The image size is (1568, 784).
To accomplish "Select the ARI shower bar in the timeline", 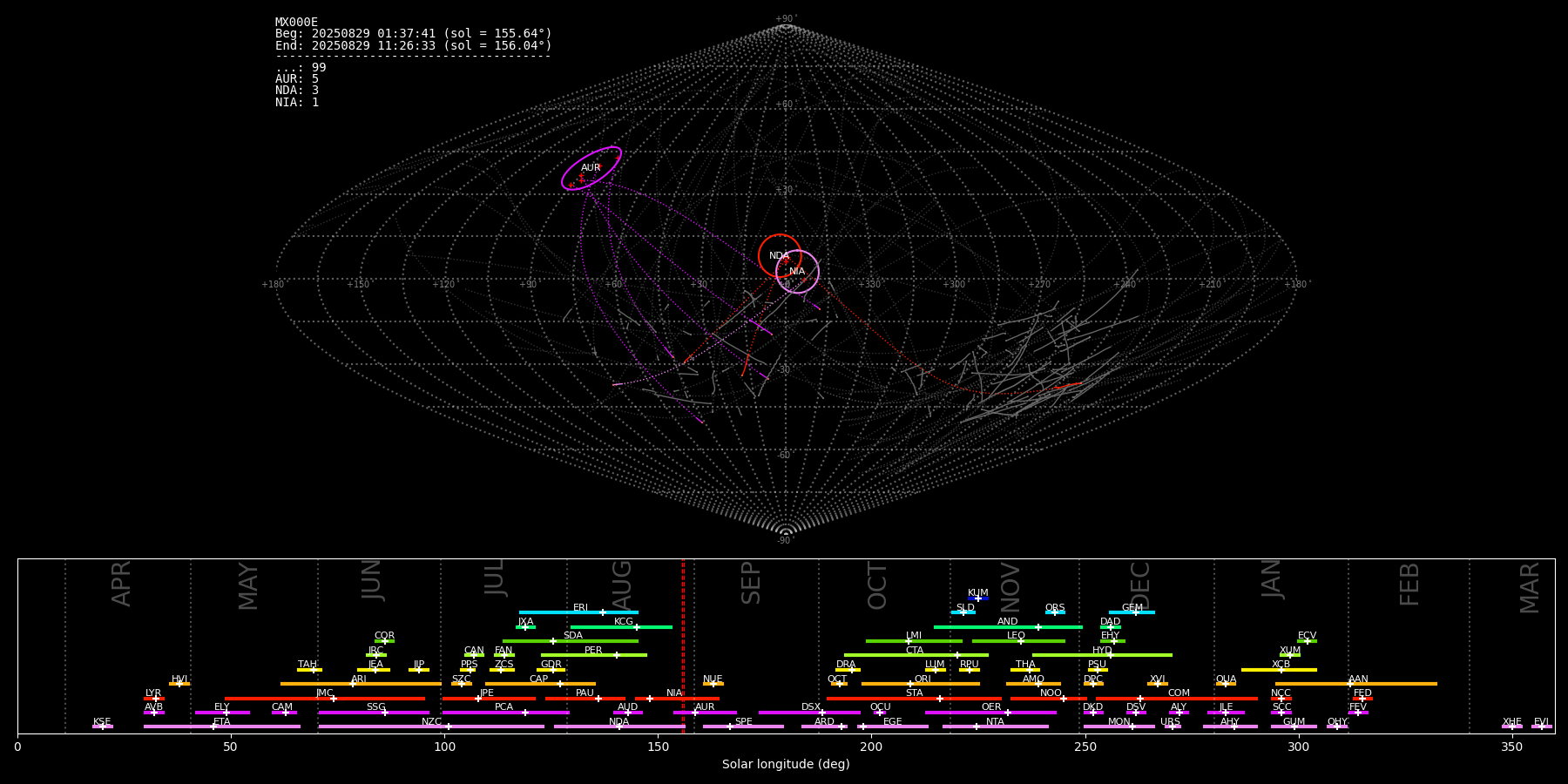I will (x=361, y=684).
